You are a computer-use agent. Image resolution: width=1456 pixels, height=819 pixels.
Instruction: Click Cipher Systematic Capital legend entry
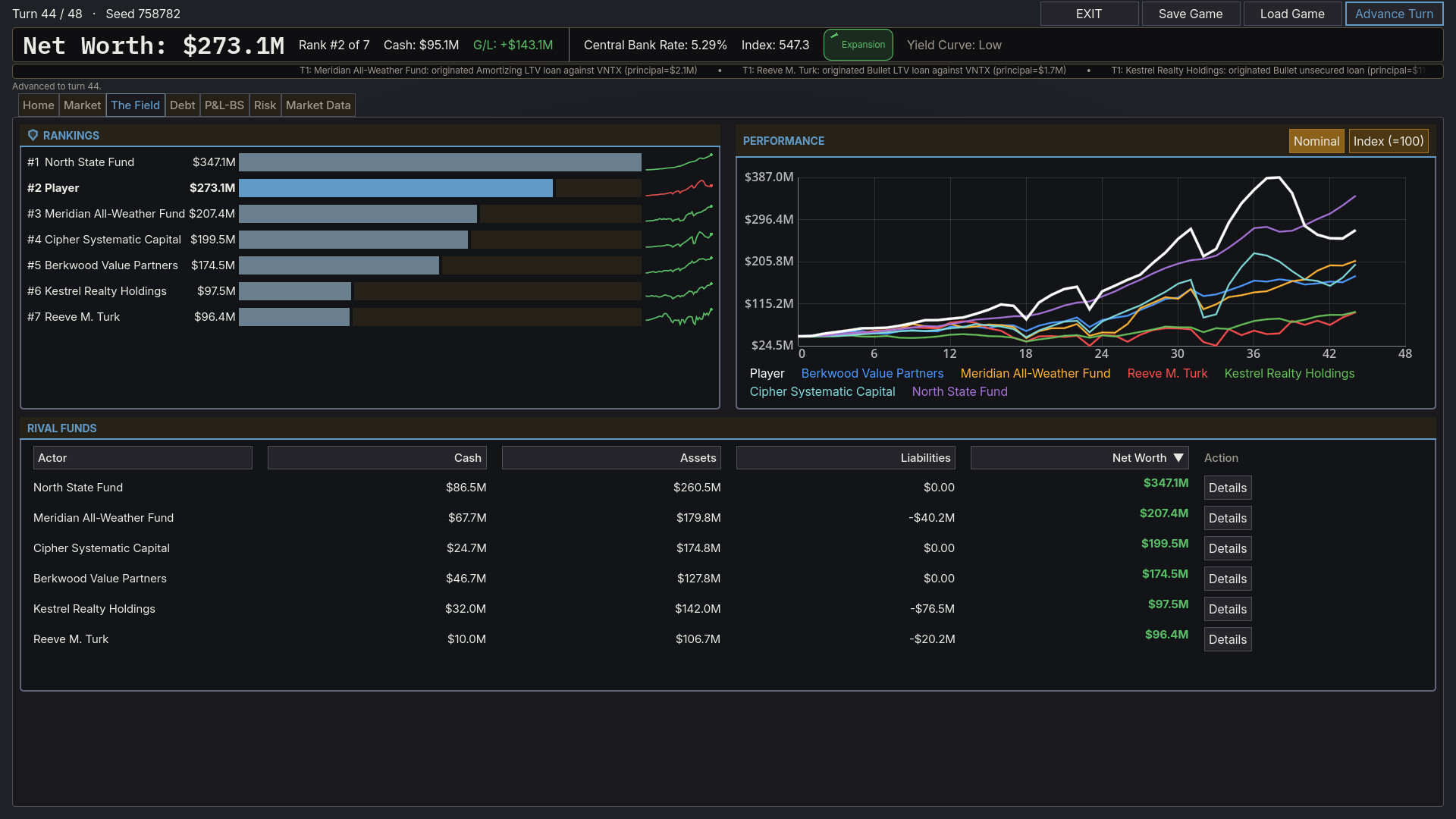822,391
